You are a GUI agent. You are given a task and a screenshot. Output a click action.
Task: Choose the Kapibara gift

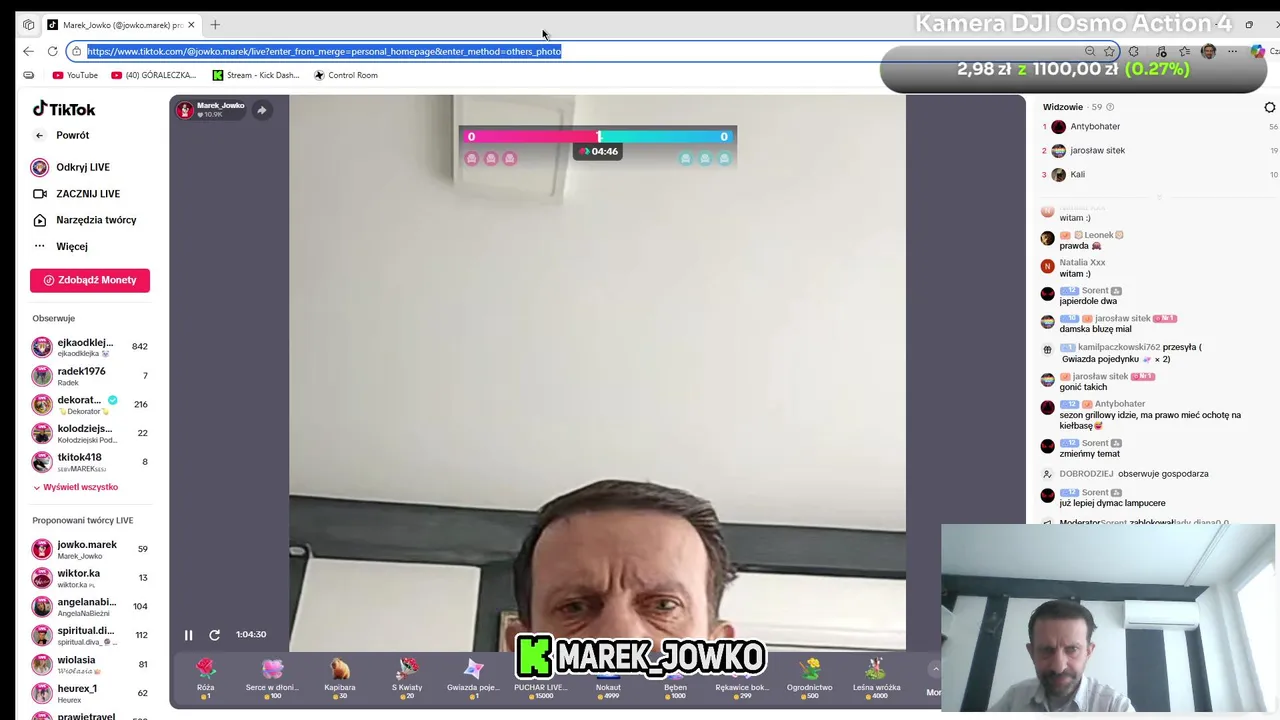coord(340,676)
